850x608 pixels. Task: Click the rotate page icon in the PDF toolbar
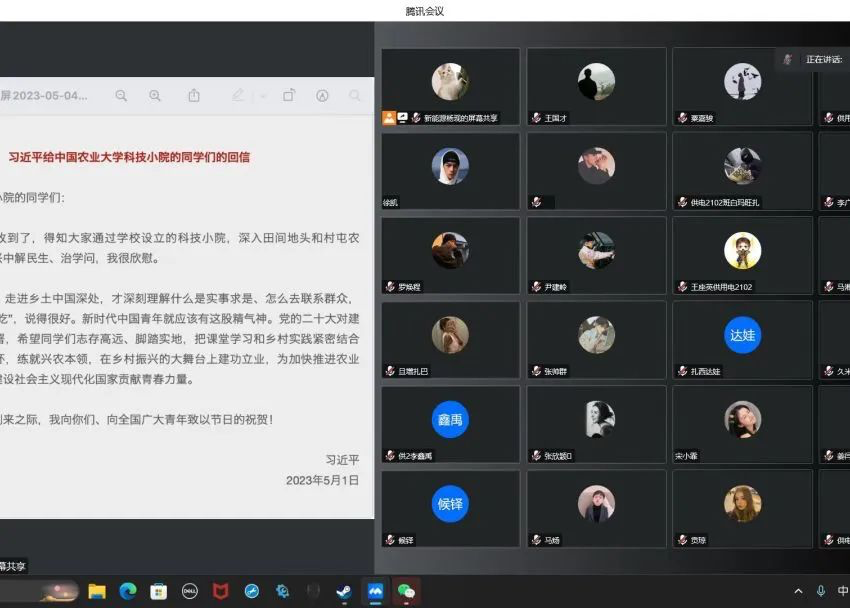coord(290,95)
